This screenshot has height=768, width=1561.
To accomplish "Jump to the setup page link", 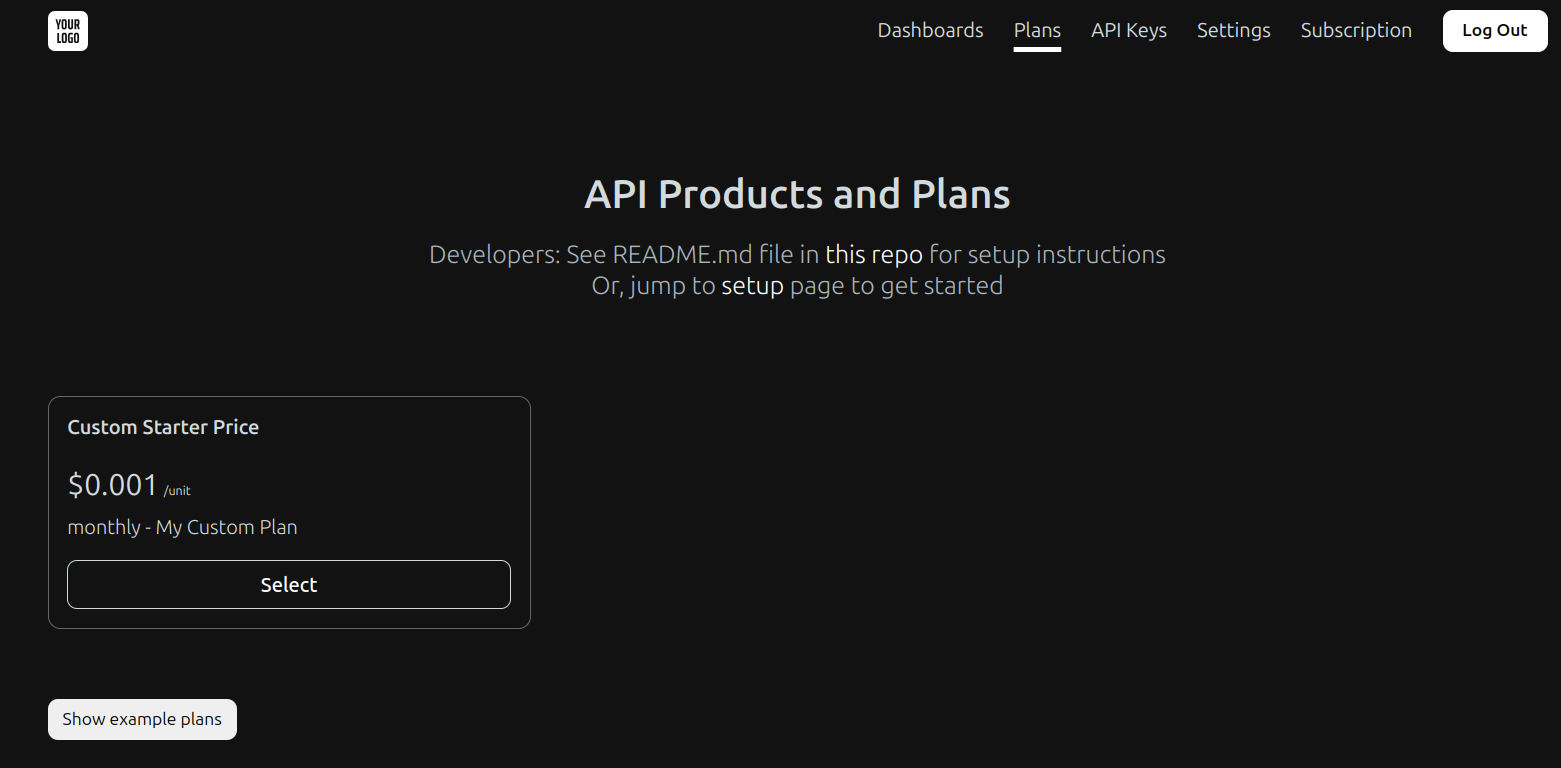I will point(753,285).
